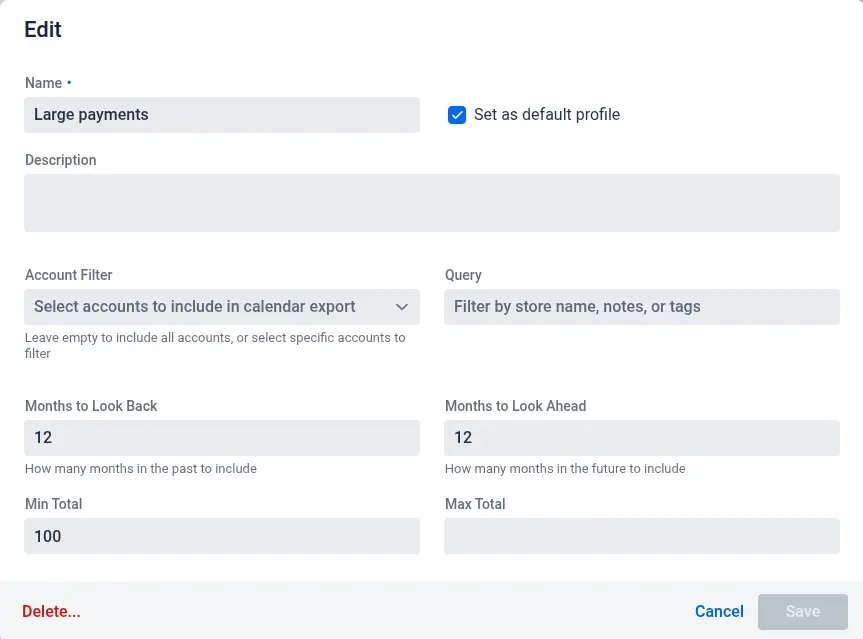Click the empty Max Total field
863x639 pixels.
pos(641,536)
